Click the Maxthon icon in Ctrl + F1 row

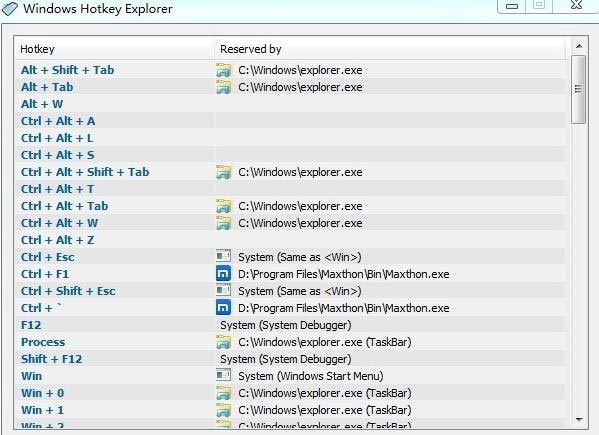pos(223,274)
